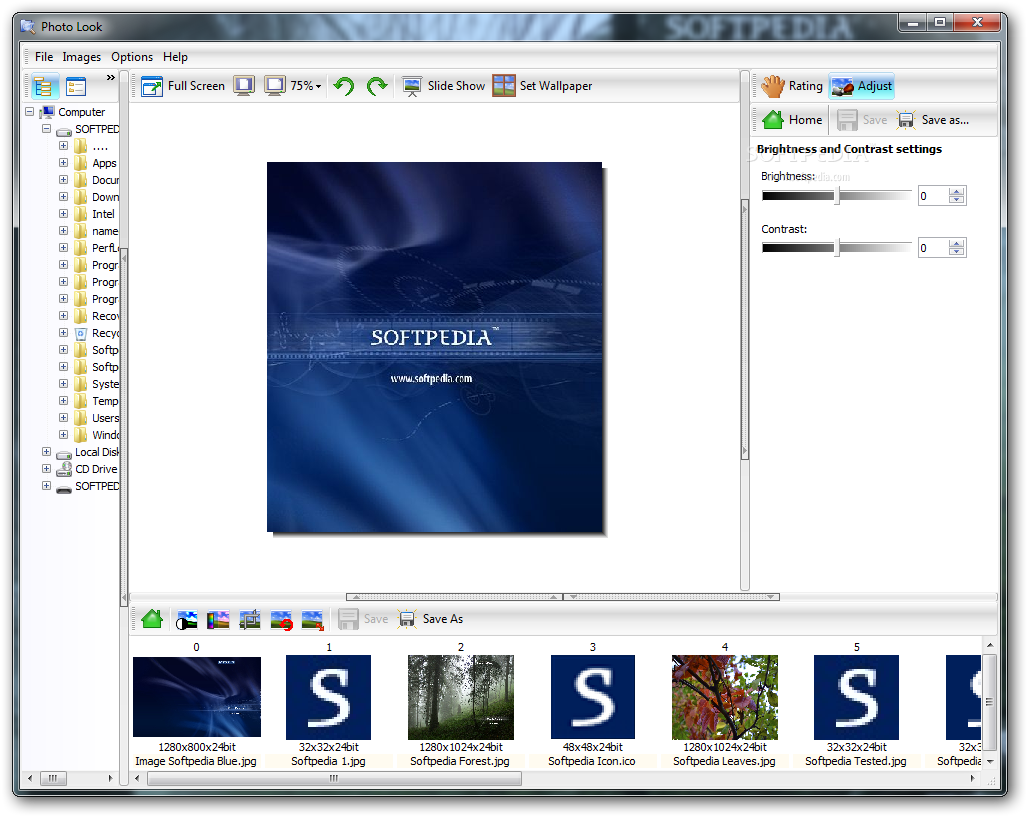Start the Slide Show
1028x817 pixels.
coord(444,86)
